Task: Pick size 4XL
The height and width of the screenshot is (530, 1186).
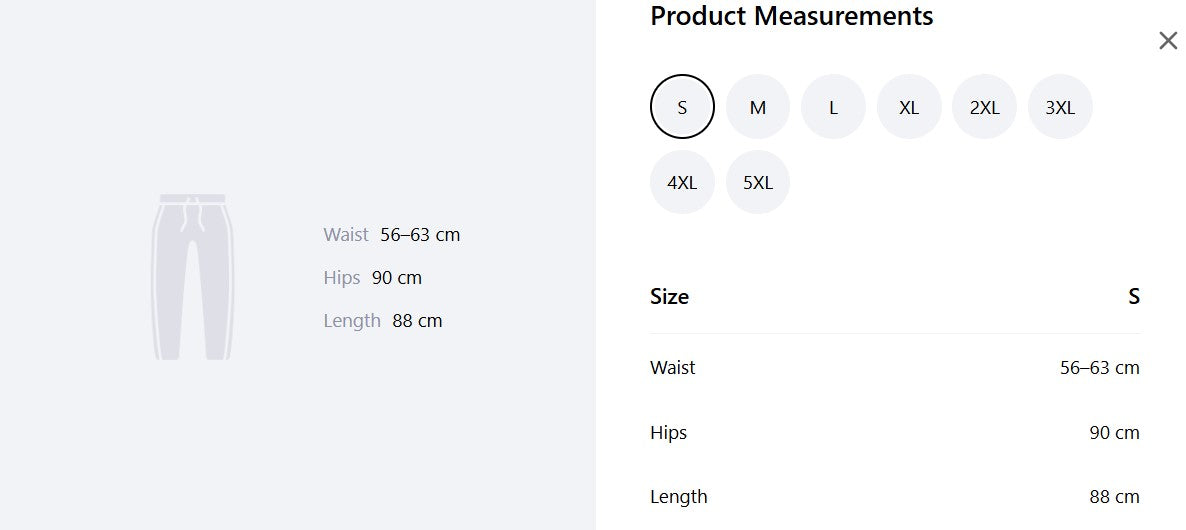Action: tap(682, 182)
